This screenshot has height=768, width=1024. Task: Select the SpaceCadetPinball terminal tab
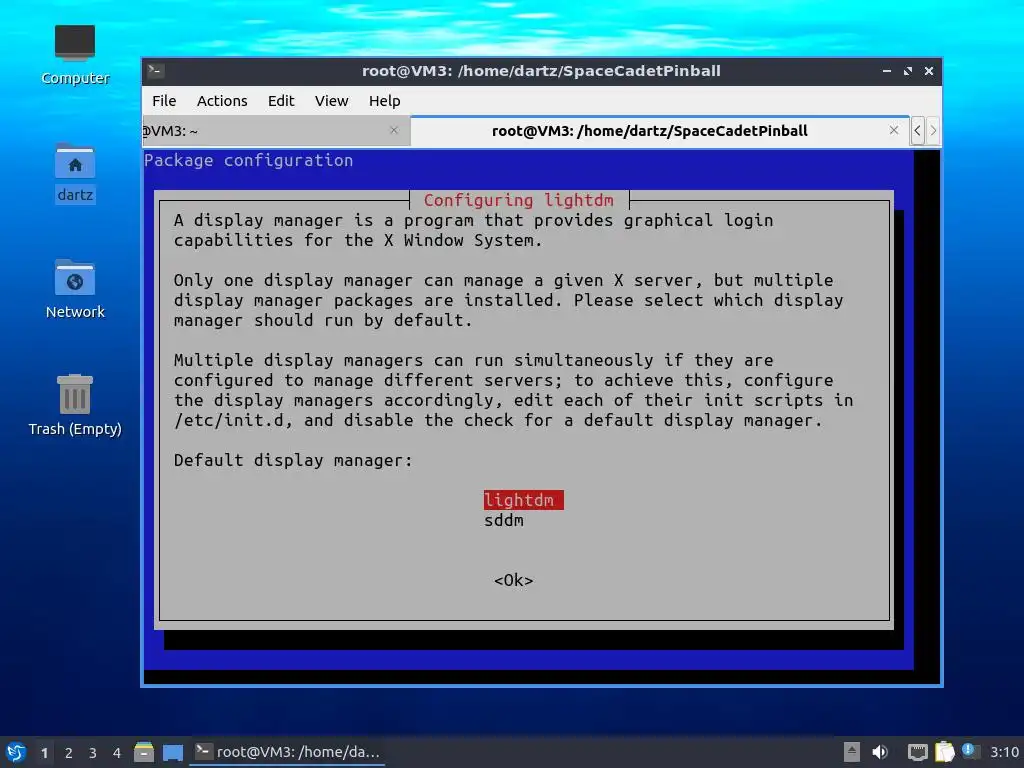point(660,131)
